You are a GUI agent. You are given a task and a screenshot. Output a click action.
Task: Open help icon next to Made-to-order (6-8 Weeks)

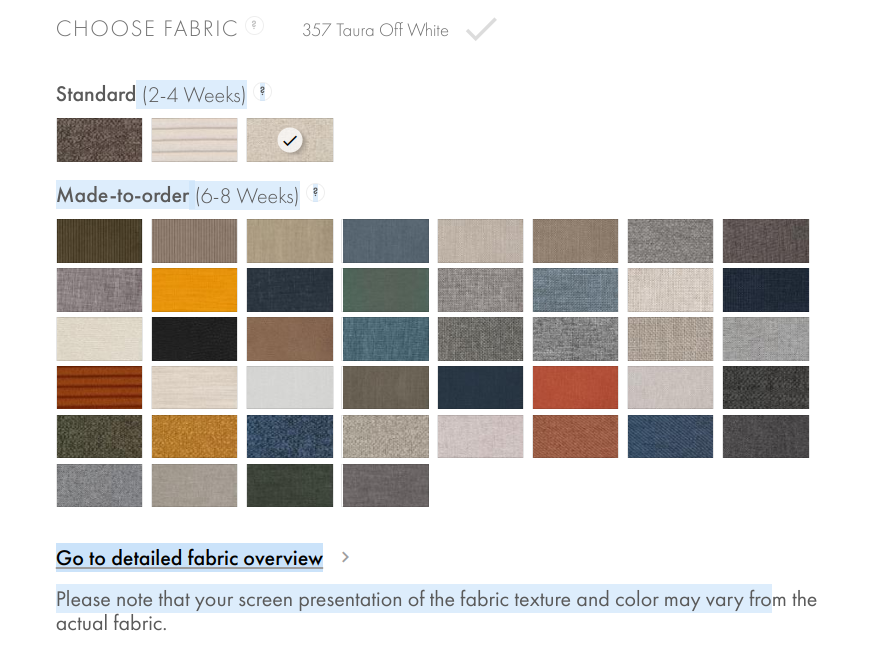315,193
